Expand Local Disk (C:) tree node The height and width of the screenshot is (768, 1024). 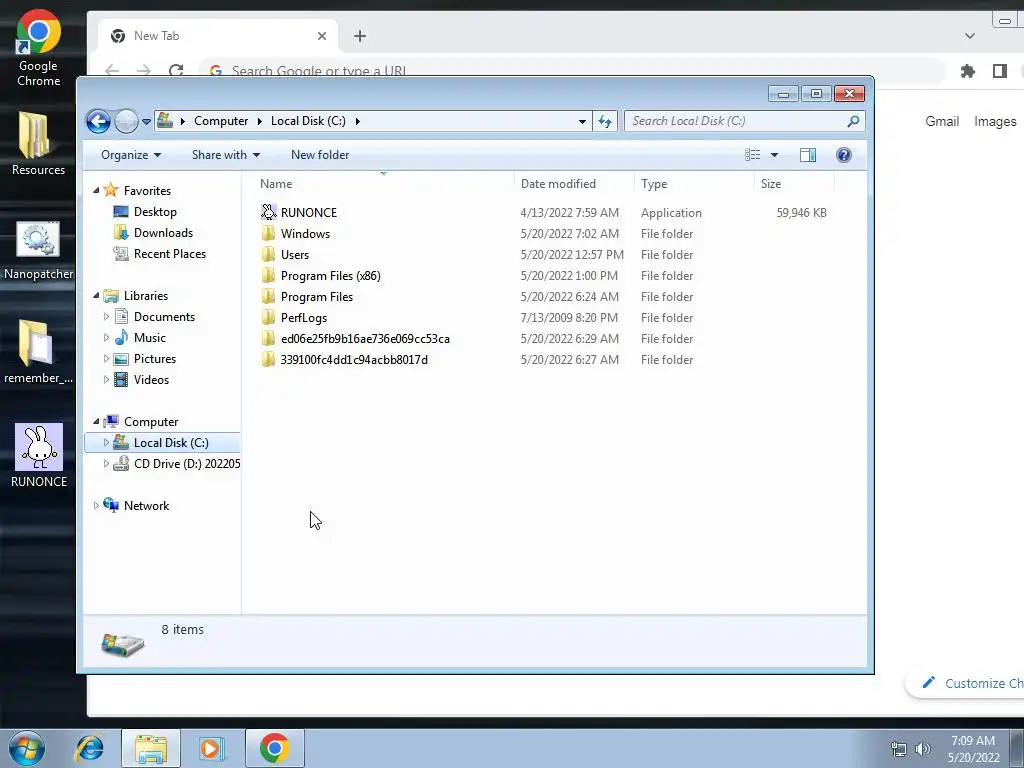click(x=106, y=442)
